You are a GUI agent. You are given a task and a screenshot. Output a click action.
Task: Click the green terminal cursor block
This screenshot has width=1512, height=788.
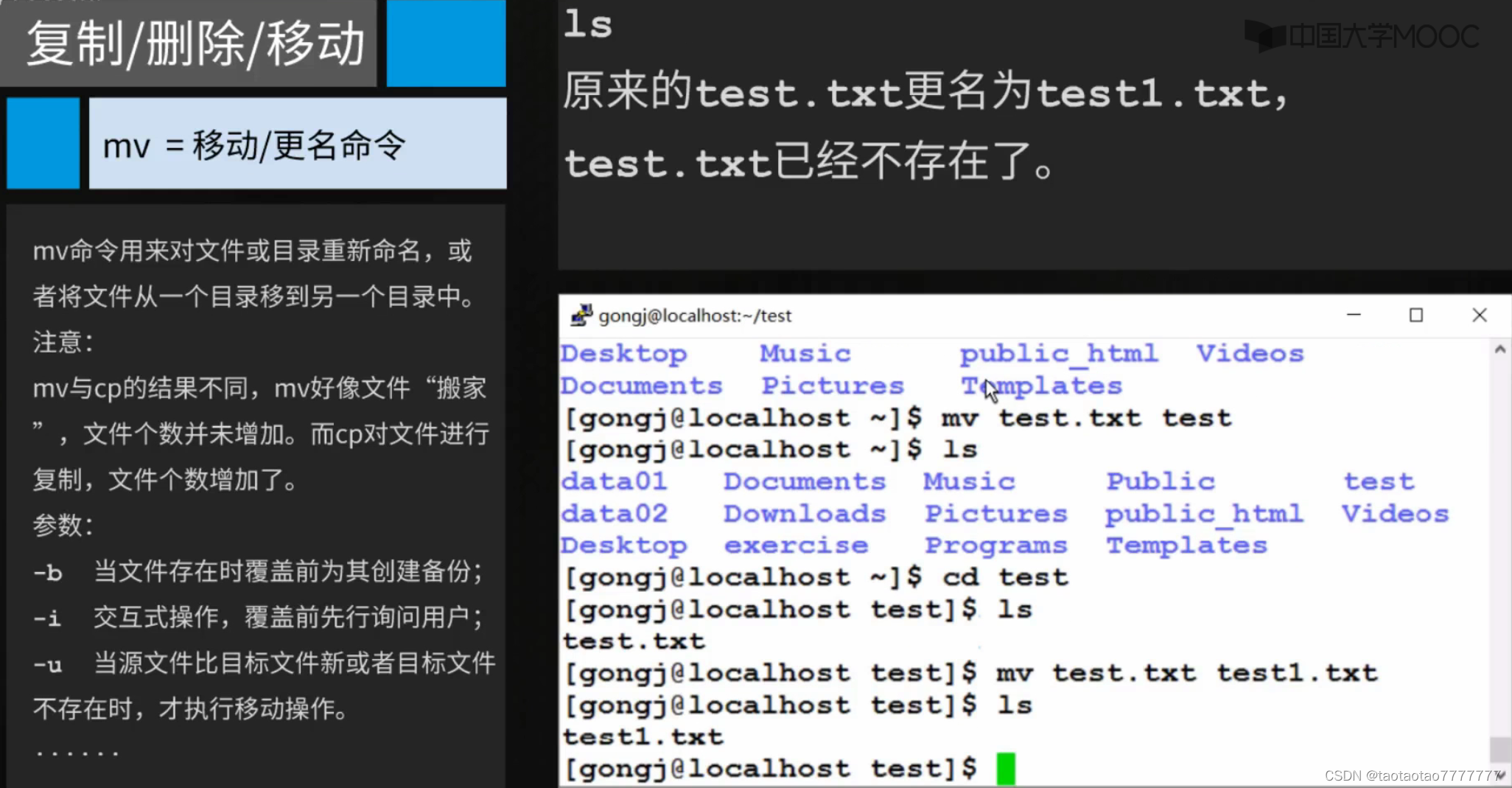[x=1006, y=769]
